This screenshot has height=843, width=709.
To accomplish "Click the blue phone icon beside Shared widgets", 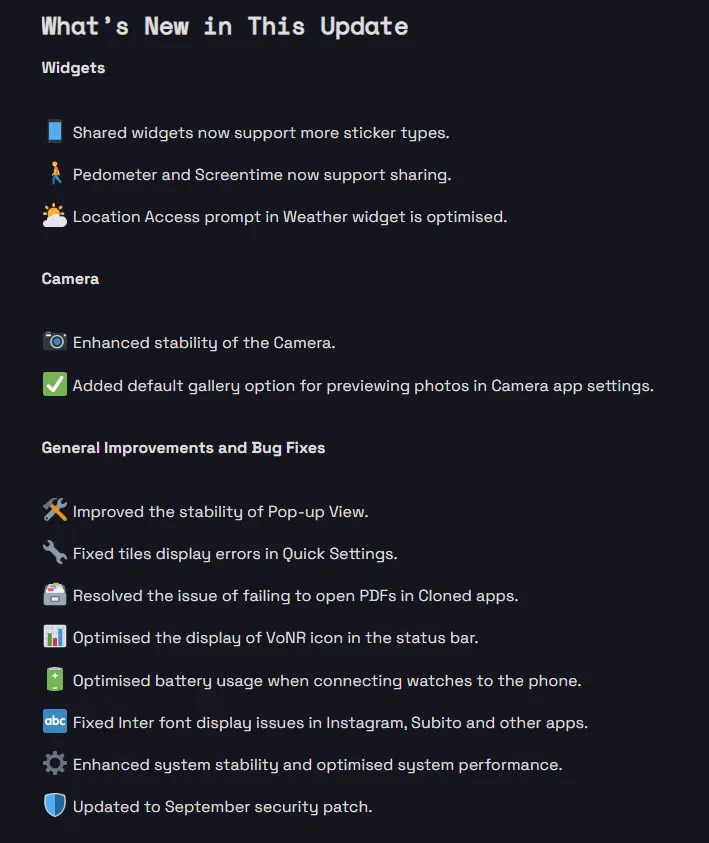I will click(55, 132).
